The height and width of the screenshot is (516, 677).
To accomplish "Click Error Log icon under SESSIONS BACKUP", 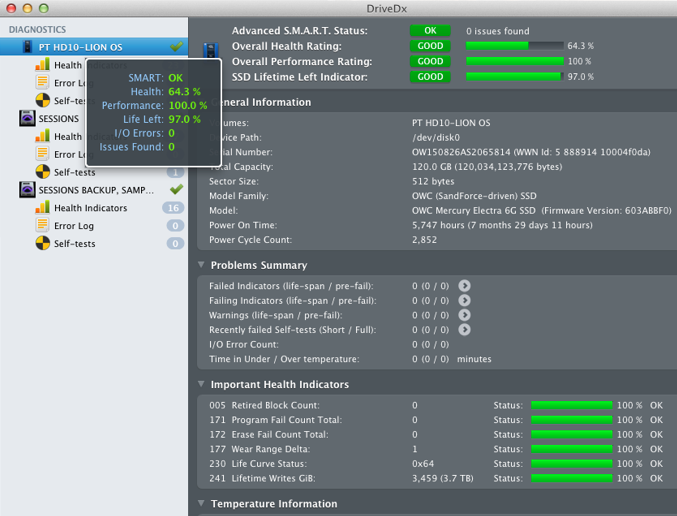I will tap(42, 225).
